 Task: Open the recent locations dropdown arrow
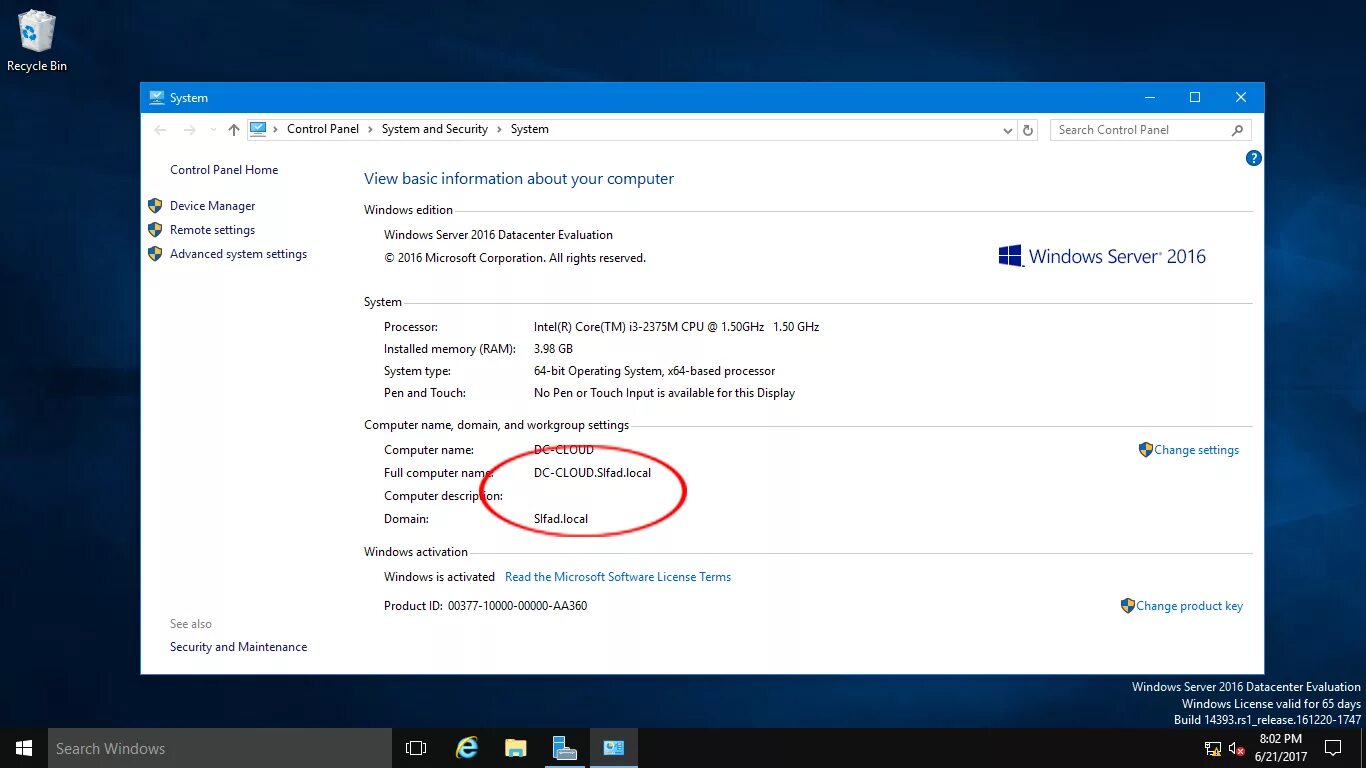pyautogui.click(x=213, y=130)
